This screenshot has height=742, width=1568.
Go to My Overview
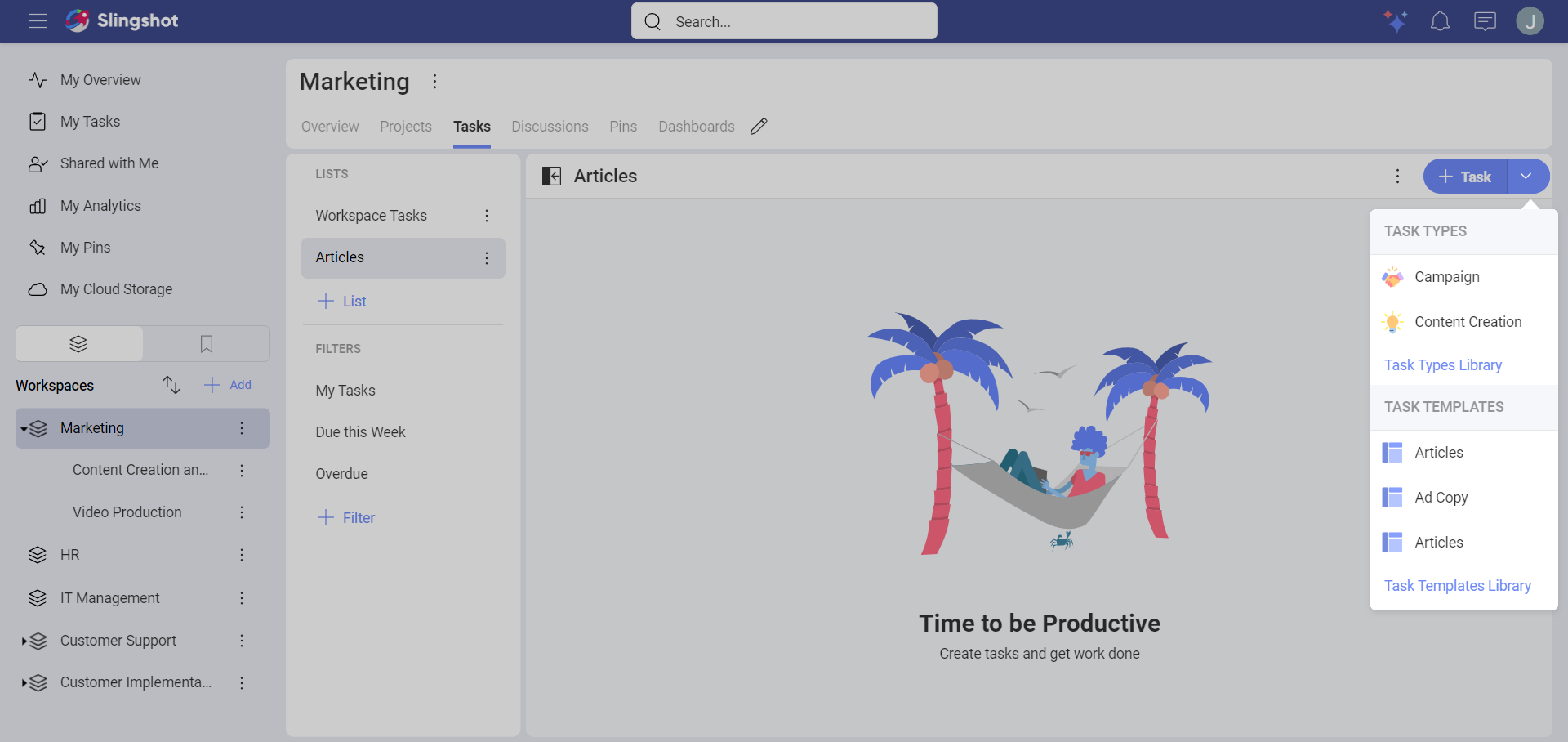[100, 80]
